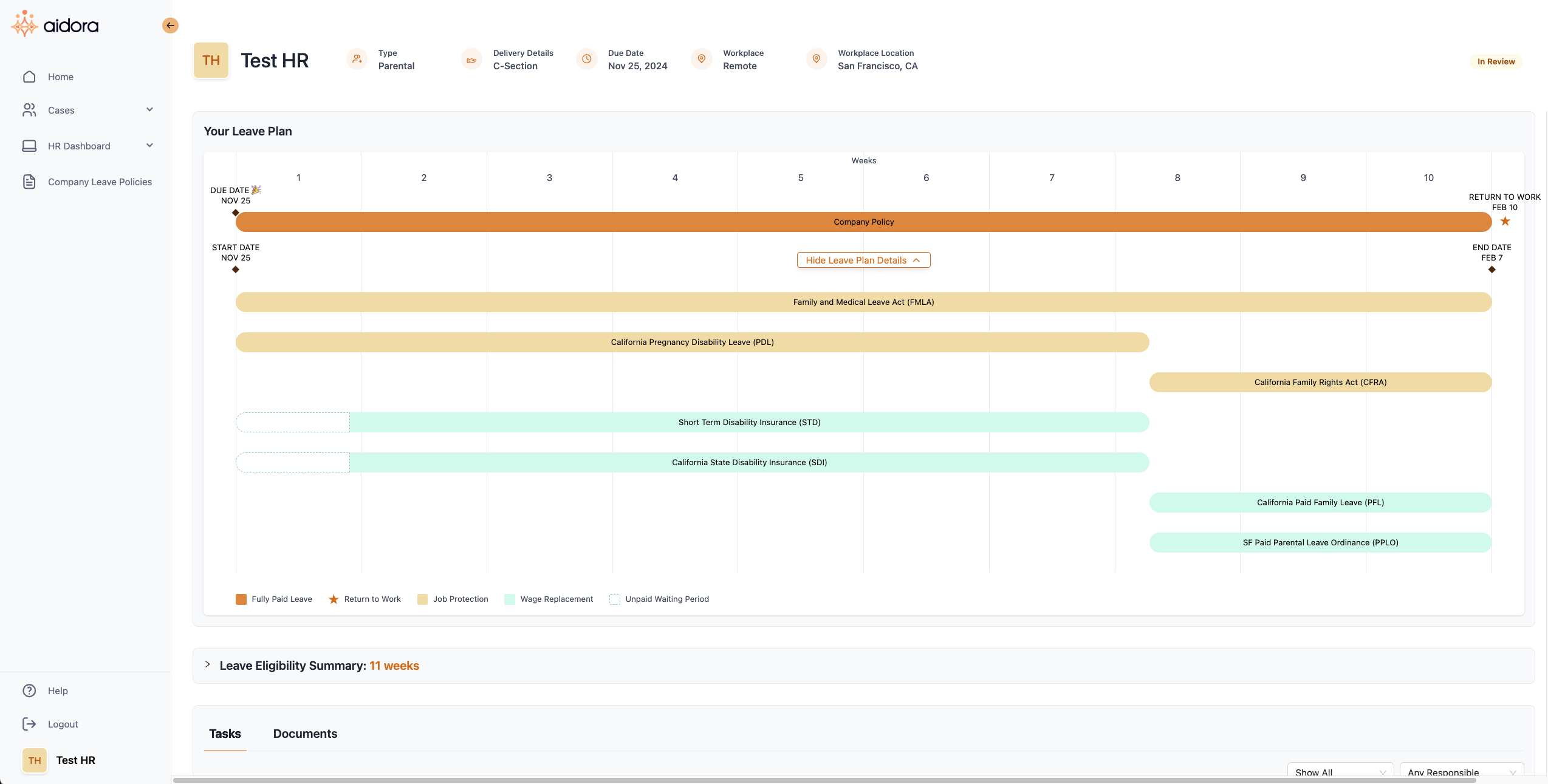1548x784 pixels.
Task: Switch to the Documents tab
Action: [x=305, y=734]
